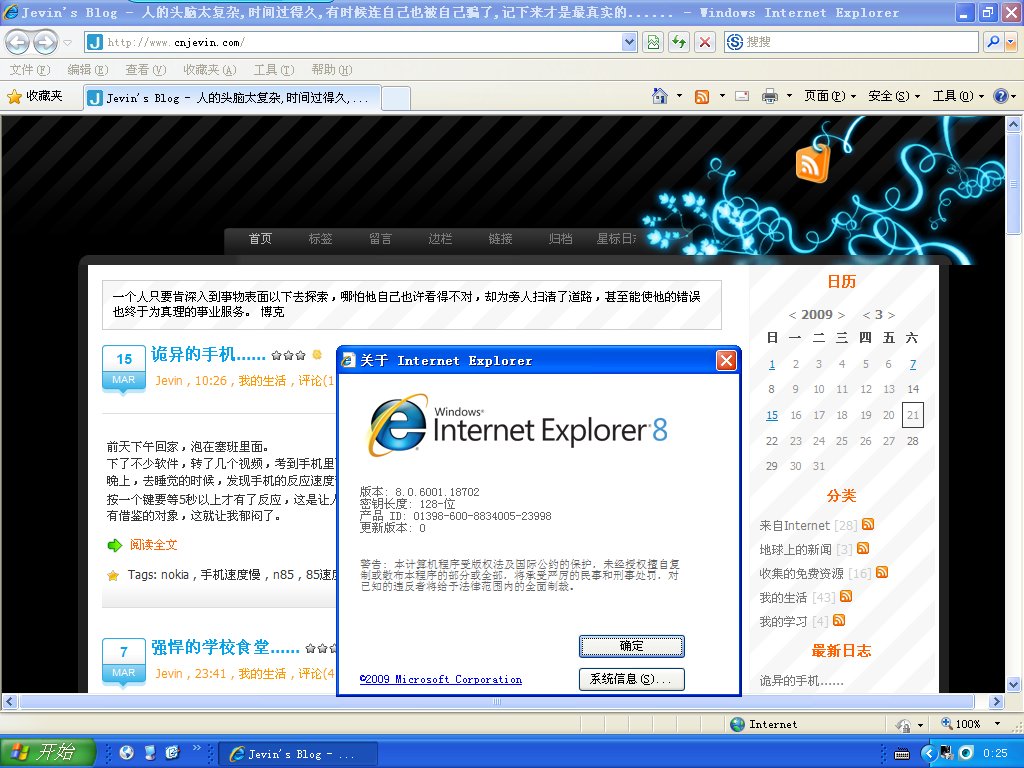Click the Home icon in the command bar
Image resolution: width=1024 pixels, height=768 pixels.
point(660,97)
